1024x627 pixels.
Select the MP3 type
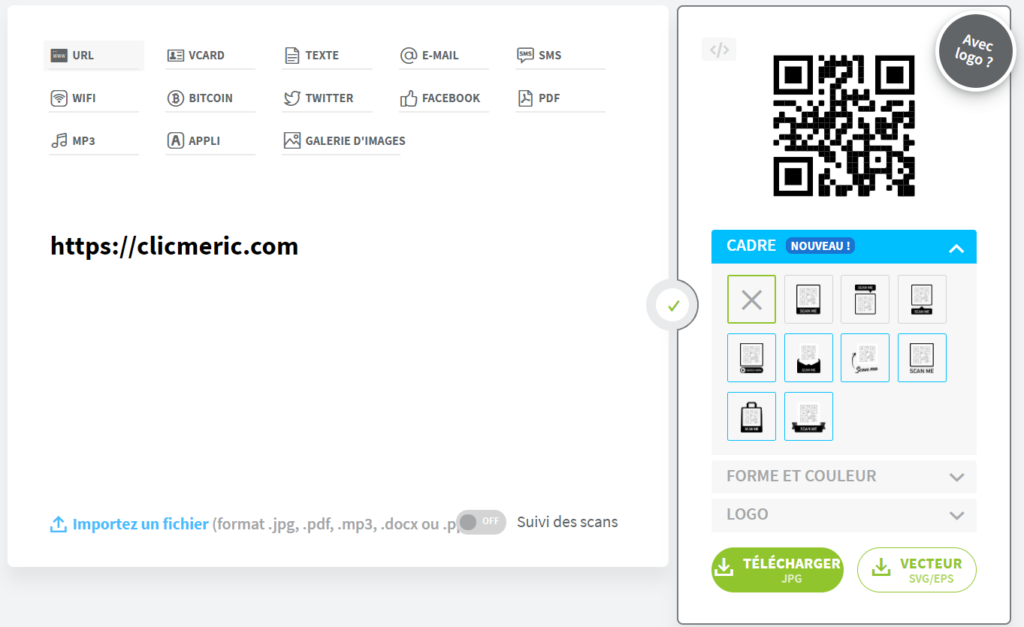(93, 140)
